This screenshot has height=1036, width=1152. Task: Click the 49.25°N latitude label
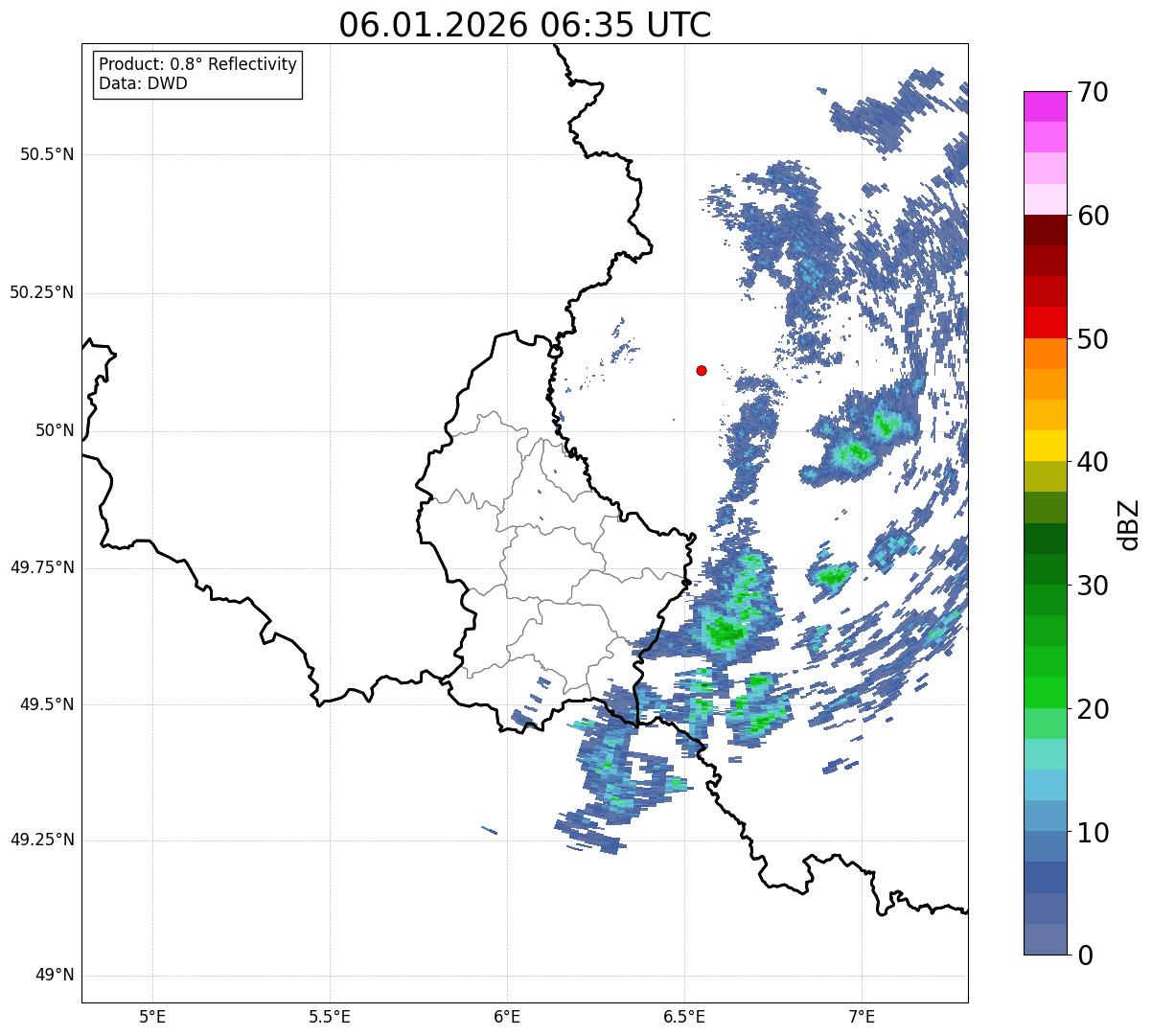click(41, 840)
